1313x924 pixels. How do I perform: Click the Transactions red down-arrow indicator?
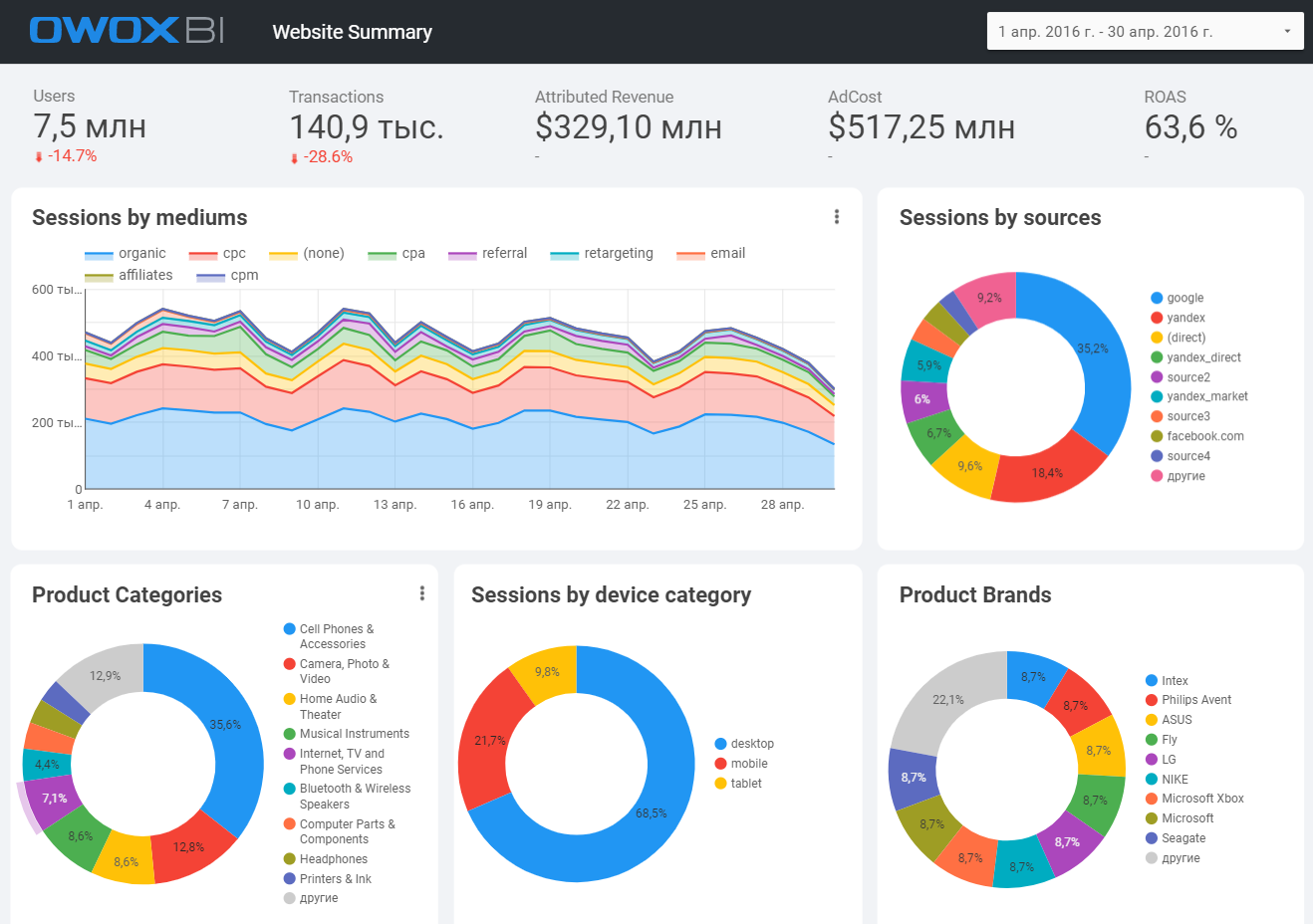click(x=294, y=158)
